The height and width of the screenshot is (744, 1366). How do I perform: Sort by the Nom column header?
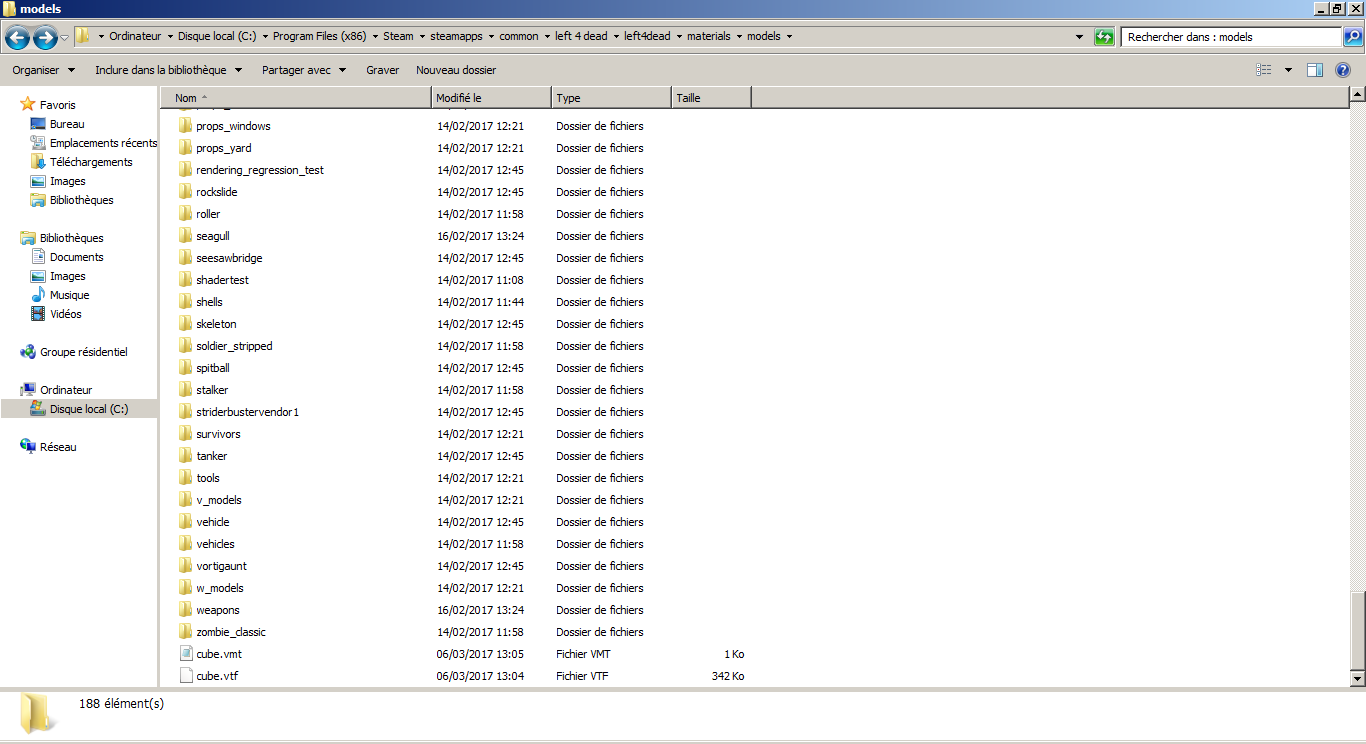pos(296,98)
